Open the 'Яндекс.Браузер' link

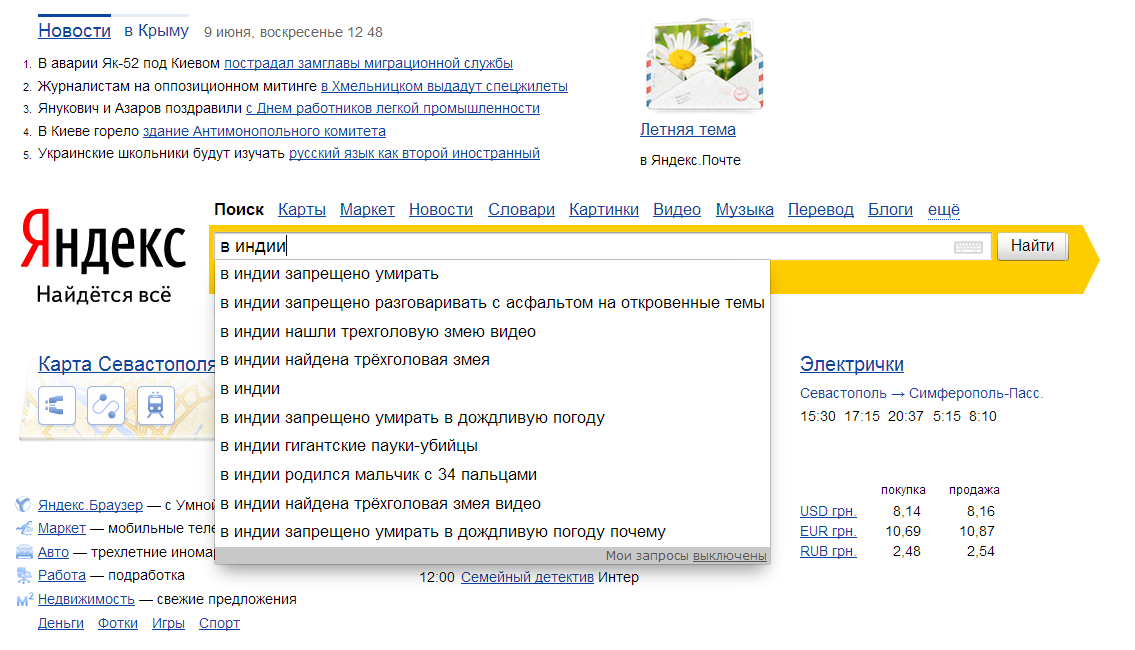(x=90, y=505)
